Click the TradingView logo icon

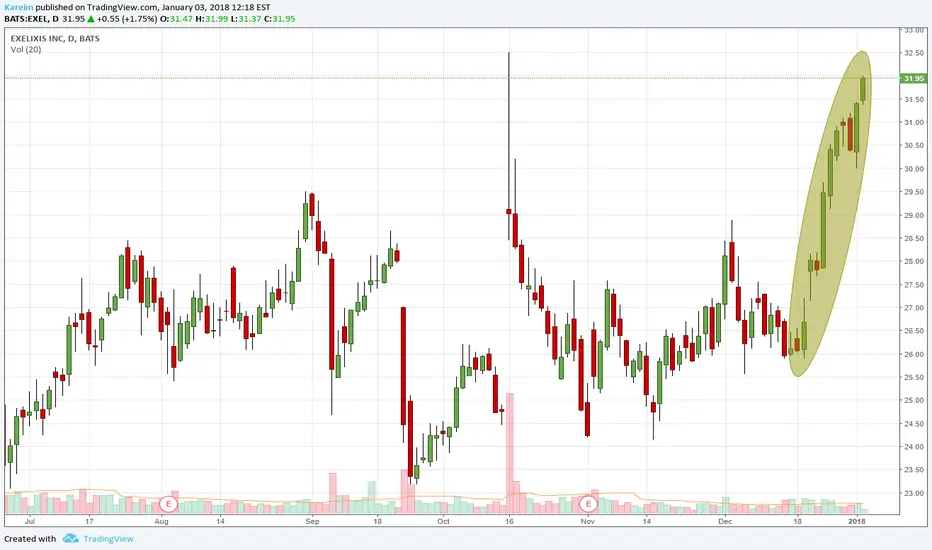pyautogui.click(x=70, y=538)
